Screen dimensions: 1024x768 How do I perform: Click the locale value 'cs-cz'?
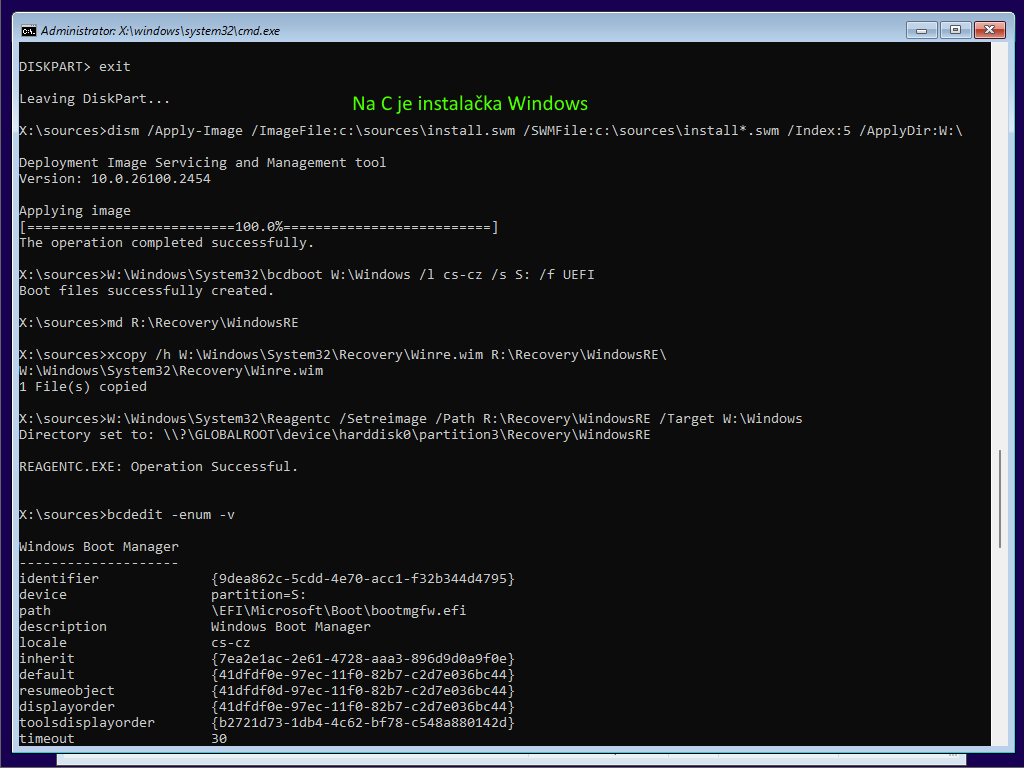(x=231, y=643)
